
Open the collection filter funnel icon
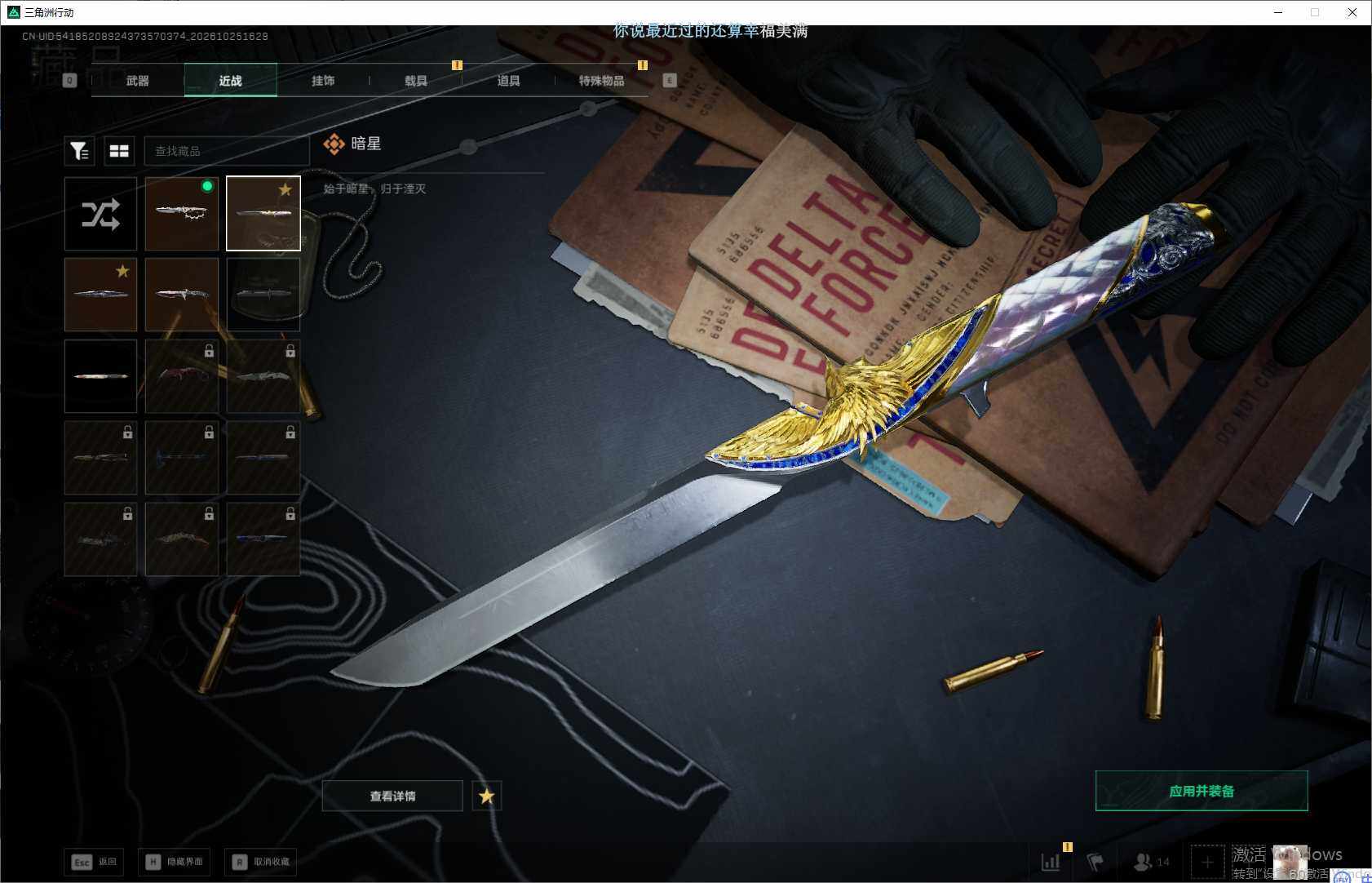point(79,151)
